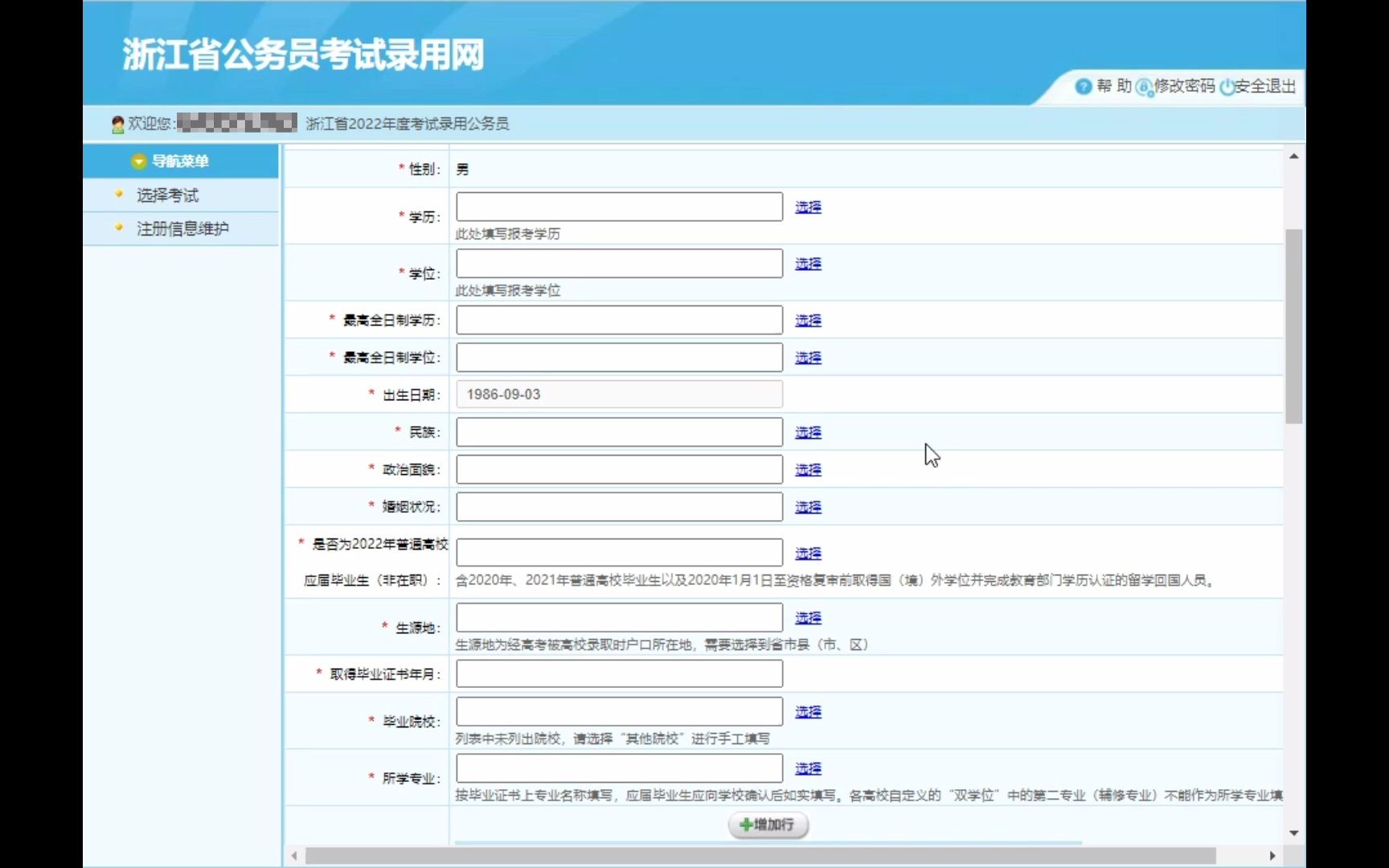Click the green plus icon on 增加行

[745, 825]
